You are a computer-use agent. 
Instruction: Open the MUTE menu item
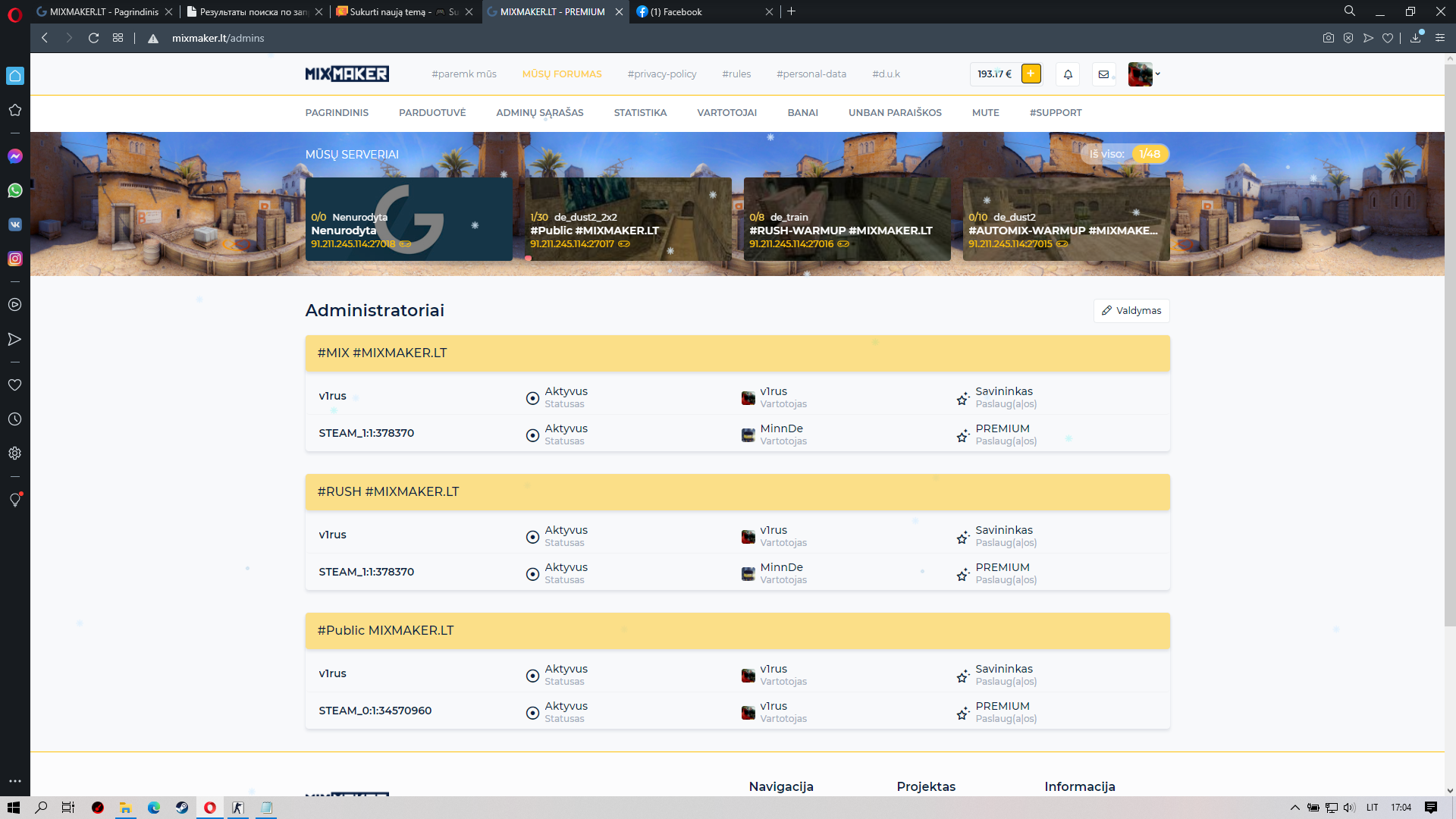[x=985, y=113]
